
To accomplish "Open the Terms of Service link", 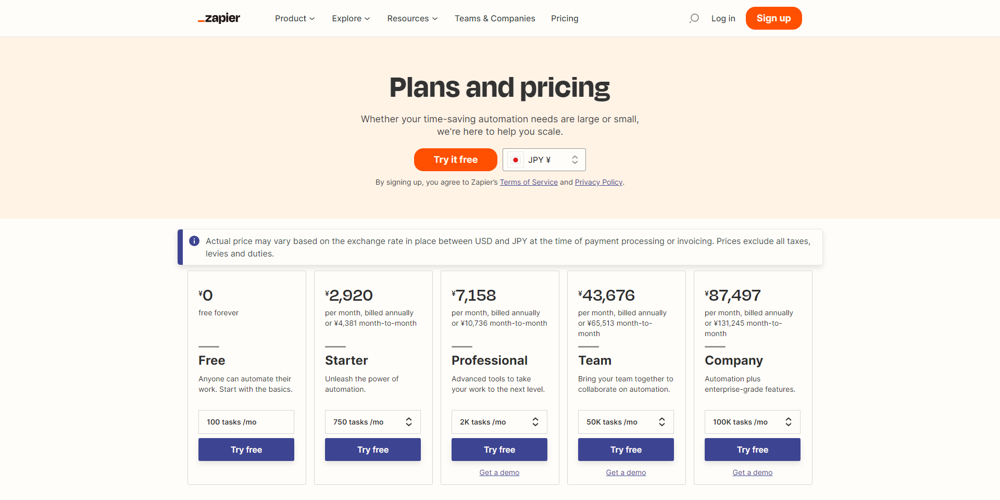I will [x=528, y=182].
